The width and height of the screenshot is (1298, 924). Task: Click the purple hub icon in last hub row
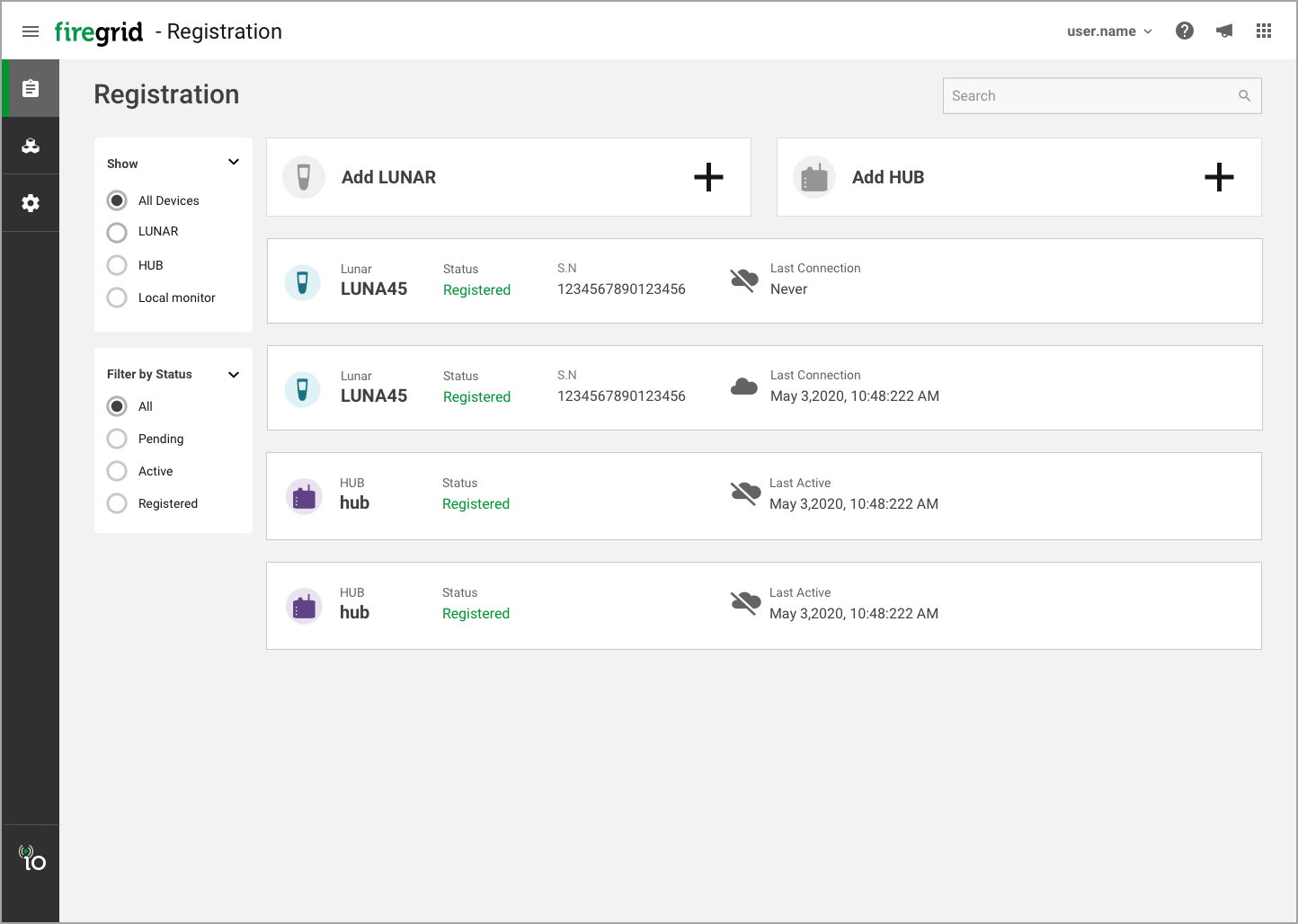pyautogui.click(x=304, y=606)
